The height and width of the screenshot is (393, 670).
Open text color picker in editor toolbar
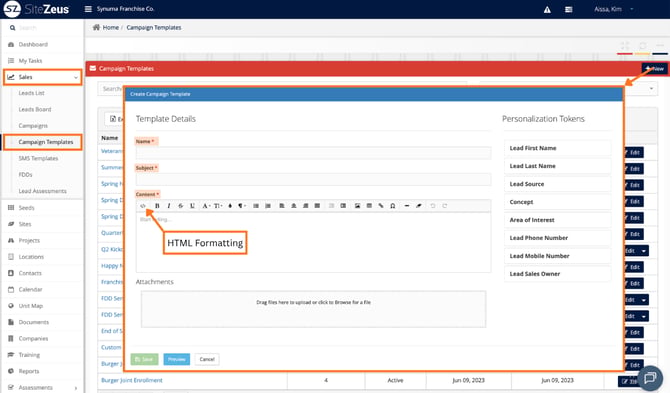[230, 206]
